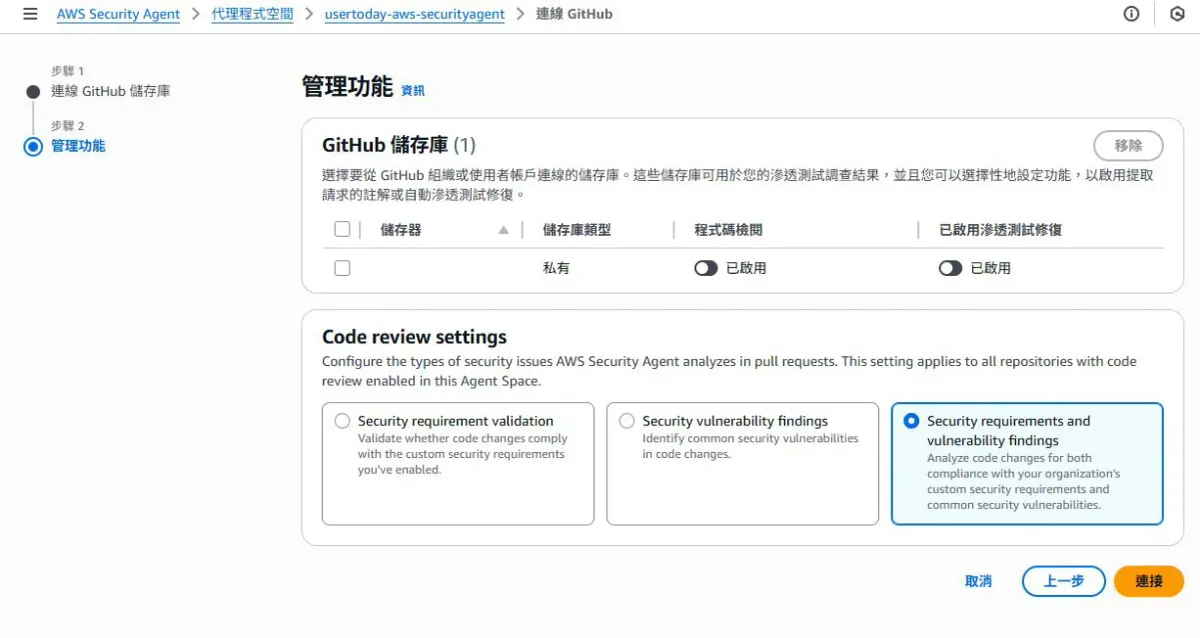This screenshot has width=1200, height=638.
Task: Go back with 上一步 button
Action: [1063, 581]
